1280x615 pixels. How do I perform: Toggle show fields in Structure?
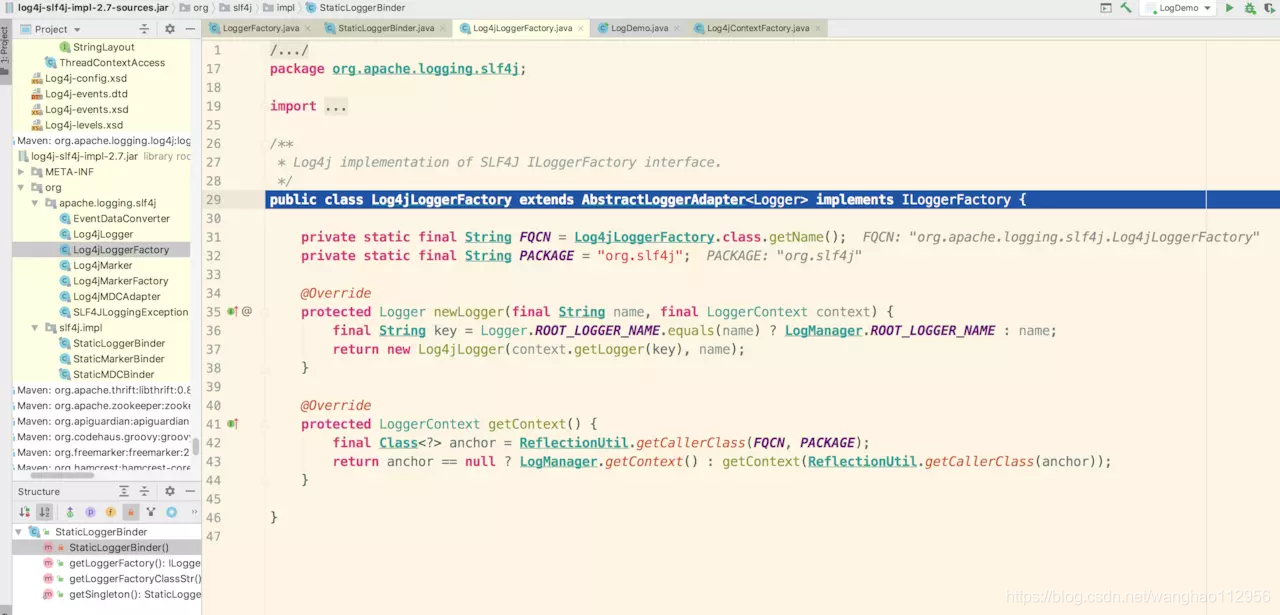110,512
